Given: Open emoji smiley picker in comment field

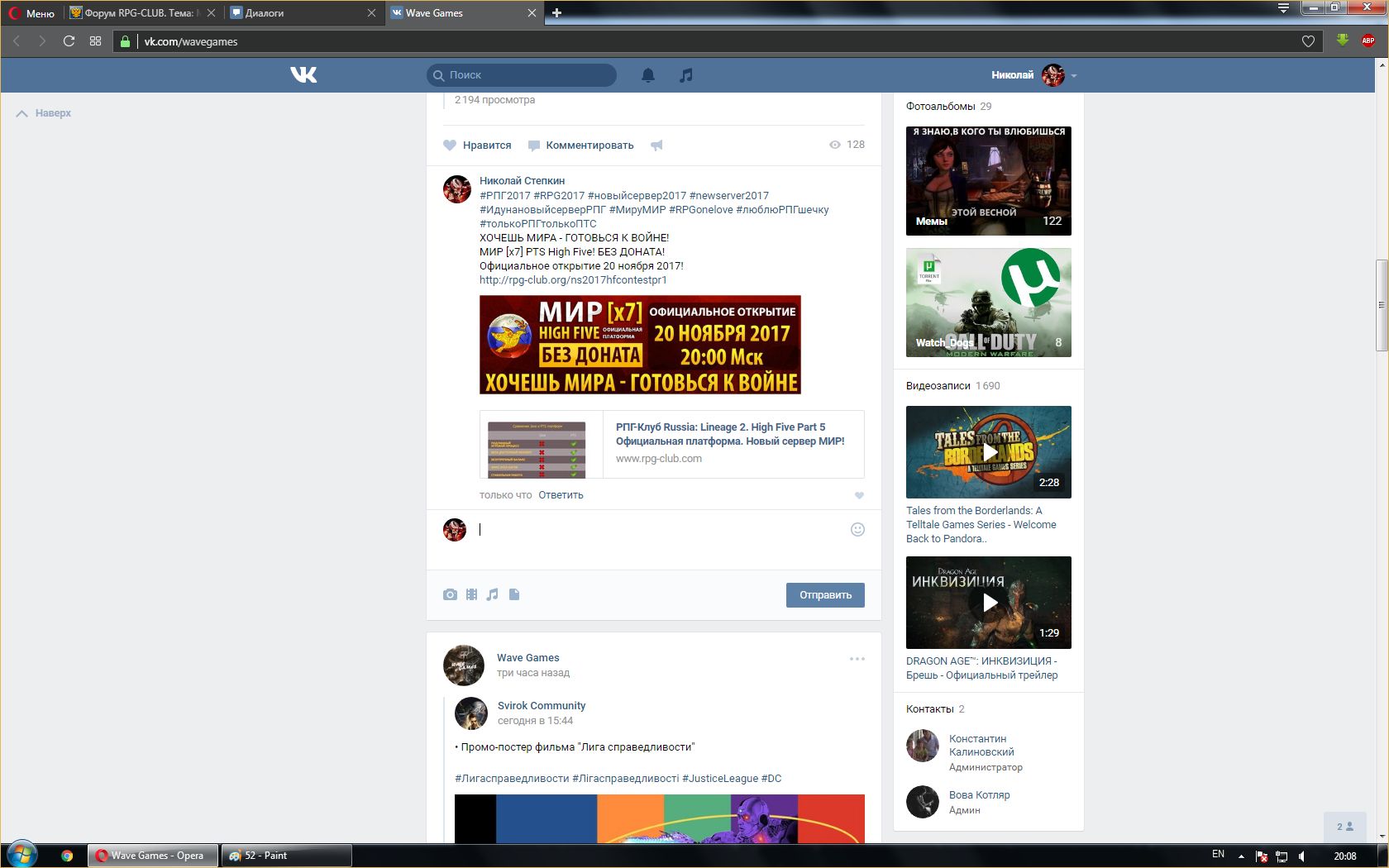Looking at the screenshot, I should pyautogui.click(x=857, y=529).
